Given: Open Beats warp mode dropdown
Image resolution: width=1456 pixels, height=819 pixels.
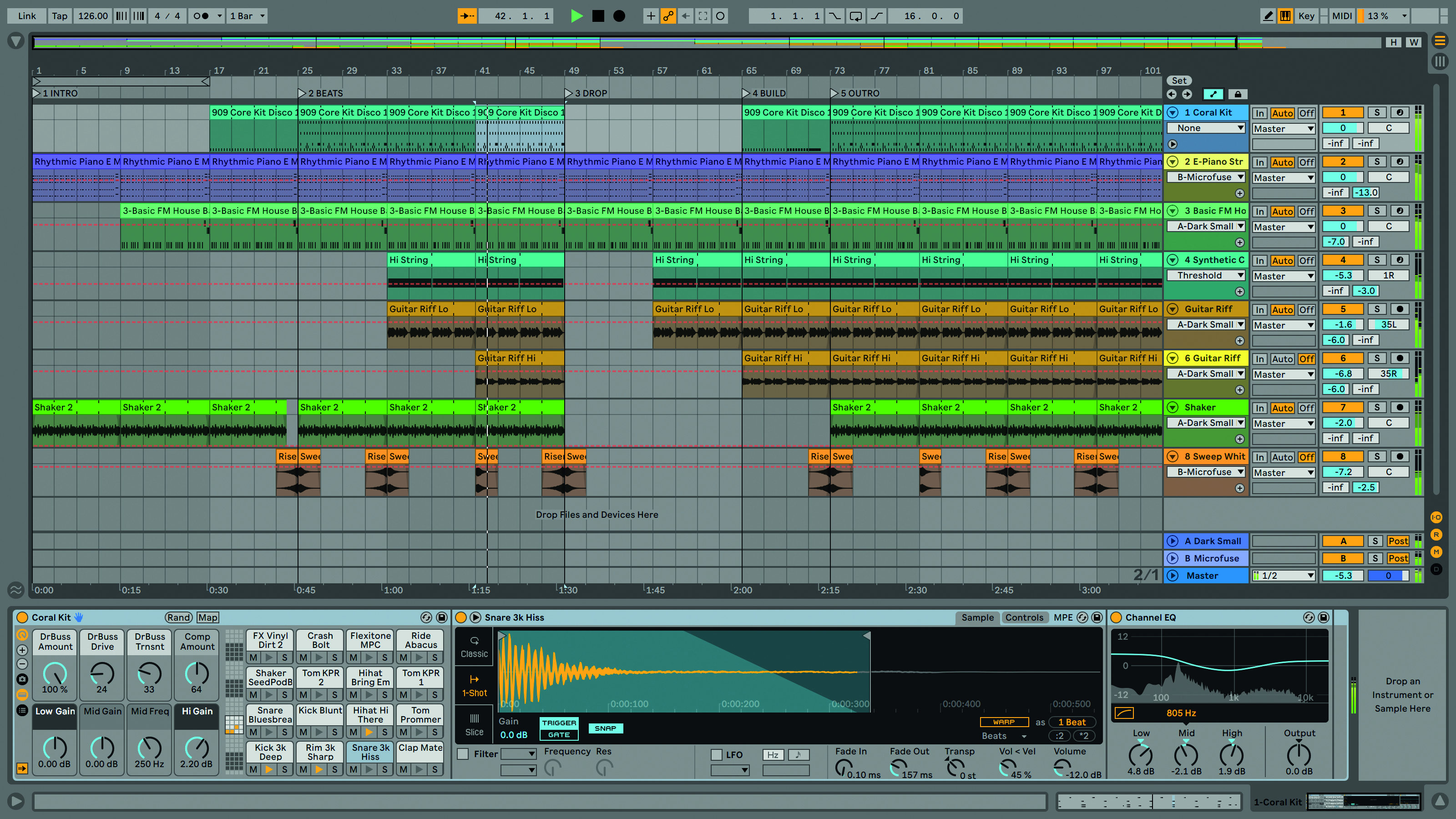Looking at the screenshot, I should pos(1004,736).
